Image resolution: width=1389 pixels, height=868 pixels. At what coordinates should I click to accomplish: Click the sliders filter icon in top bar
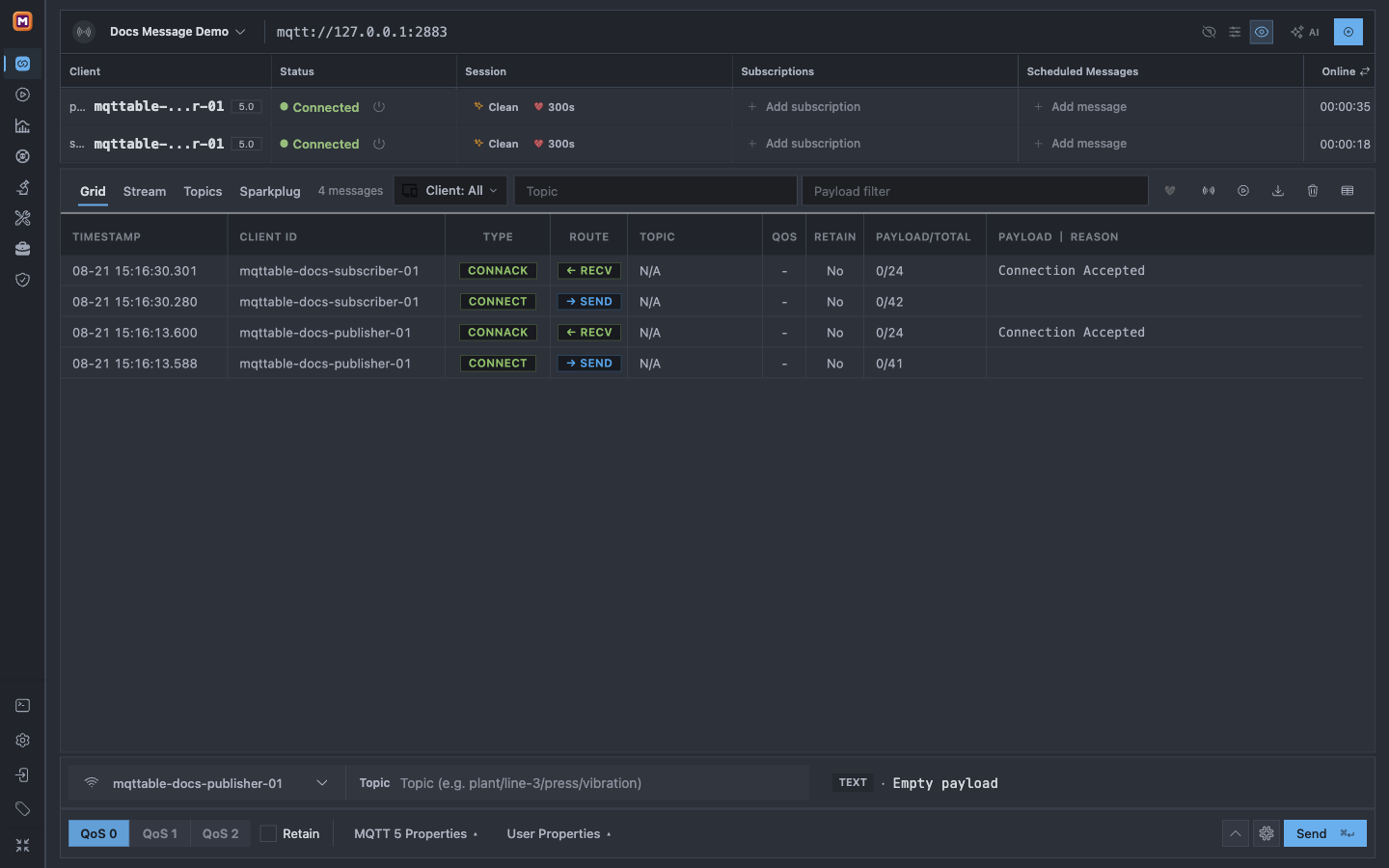point(1235,32)
